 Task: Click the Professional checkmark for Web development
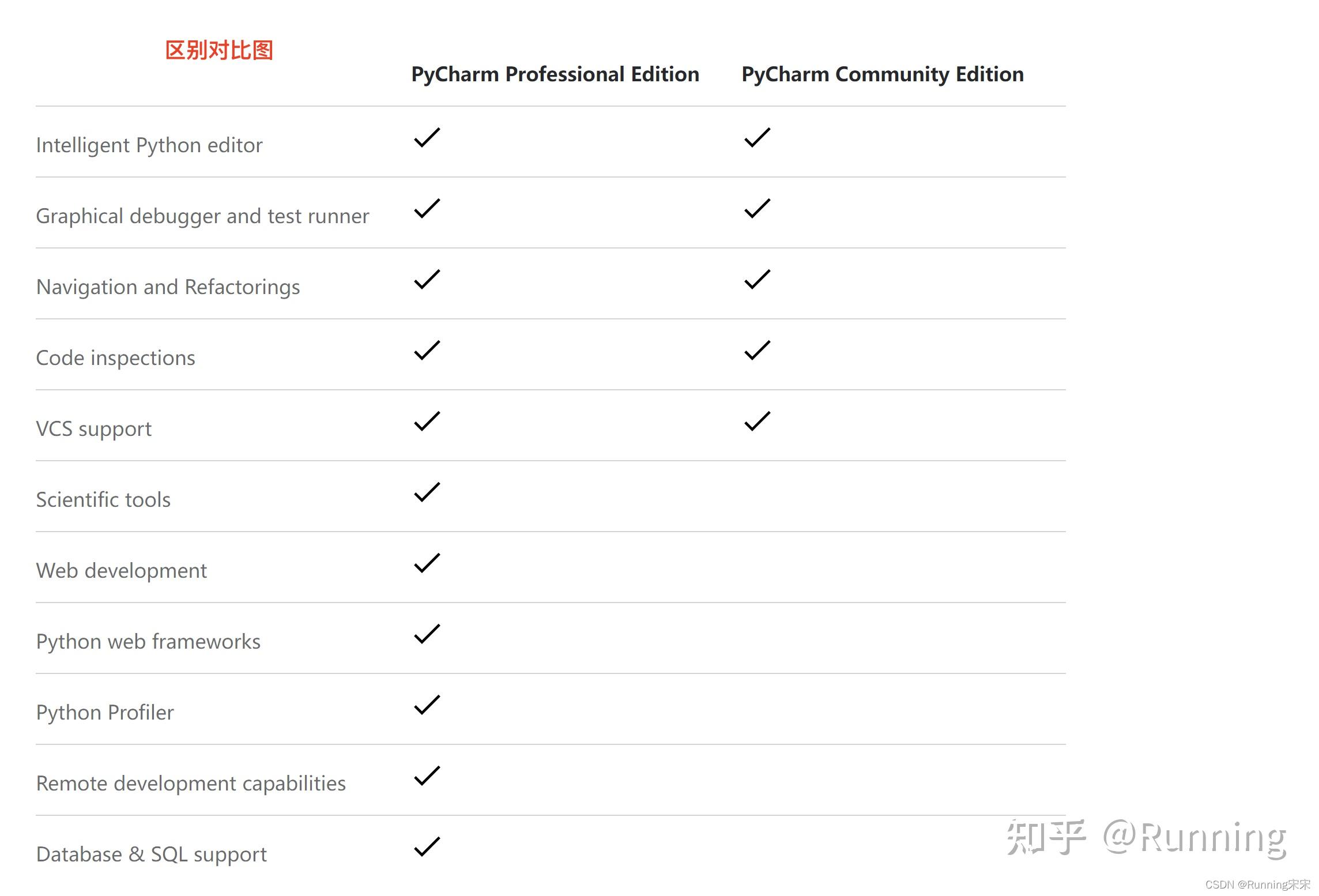427,563
